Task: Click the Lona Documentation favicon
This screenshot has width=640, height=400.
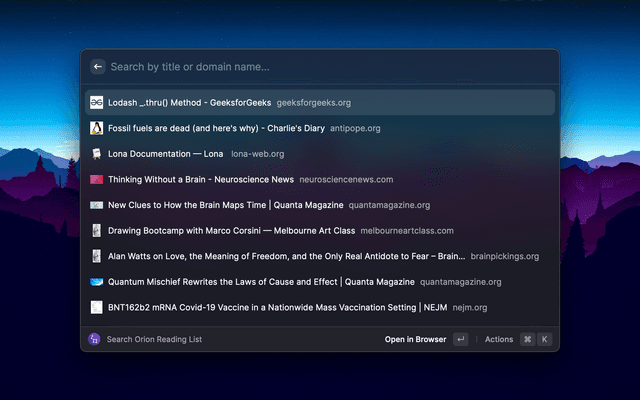Action: 96,154
